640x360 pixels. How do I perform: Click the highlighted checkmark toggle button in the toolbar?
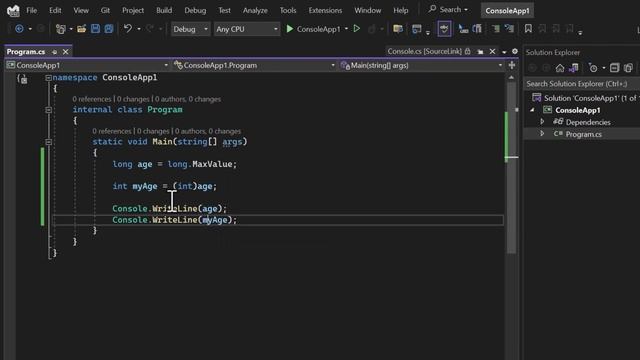(444, 29)
